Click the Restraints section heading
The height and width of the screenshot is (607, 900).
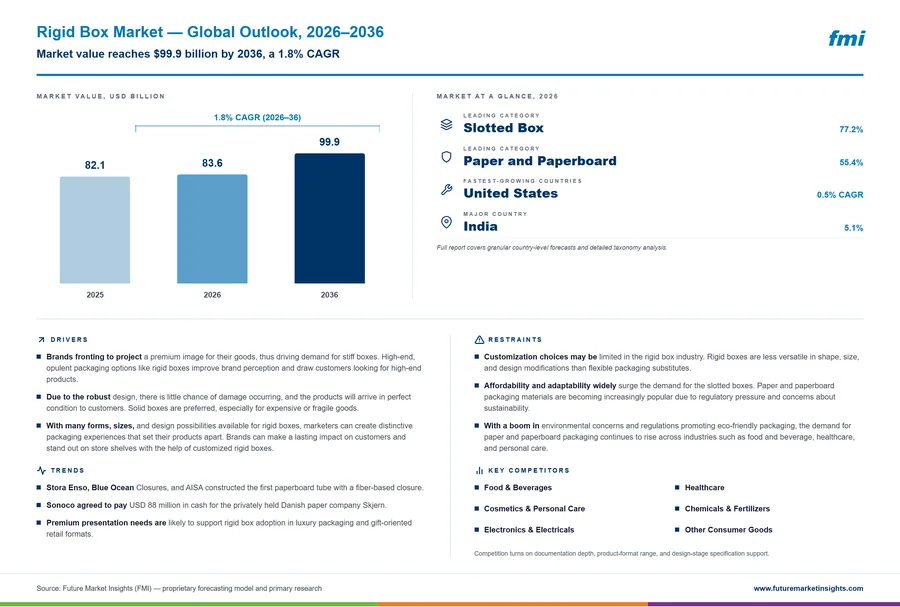click(515, 340)
